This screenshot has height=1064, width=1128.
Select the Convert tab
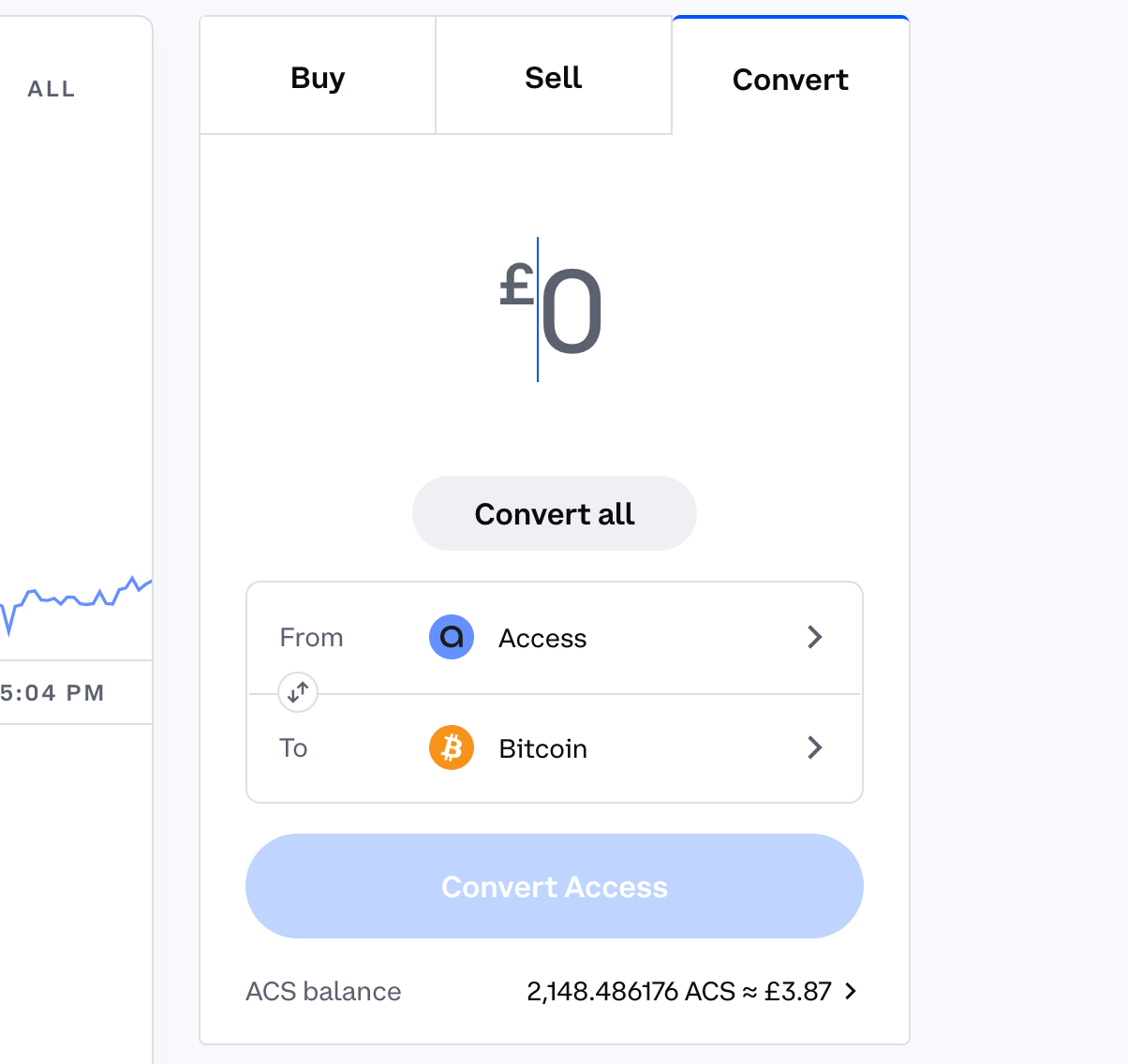[790, 79]
